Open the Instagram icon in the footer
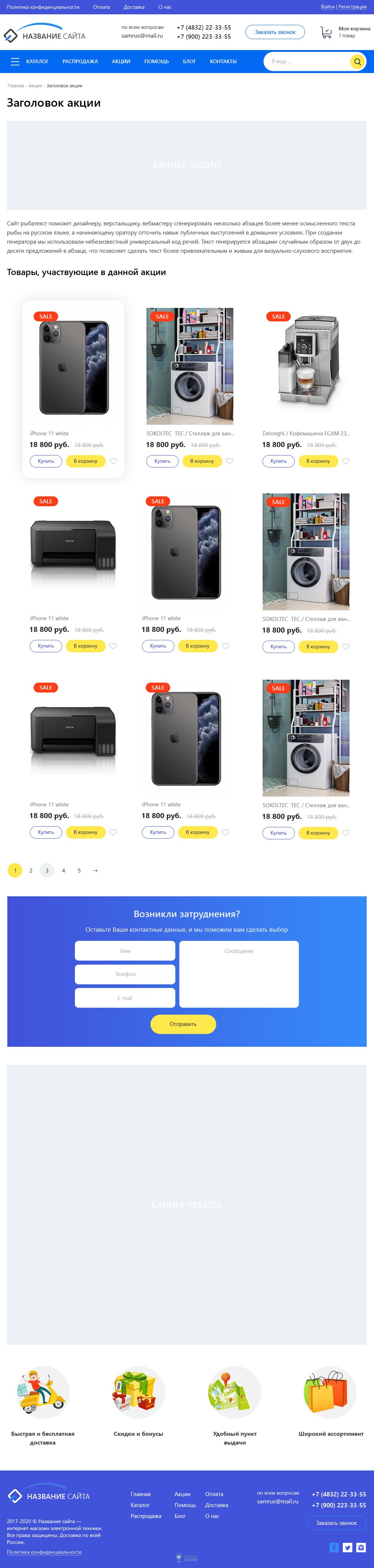Image resolution: width=374 pixels, height=1568 pixels. coord(361,1547)
